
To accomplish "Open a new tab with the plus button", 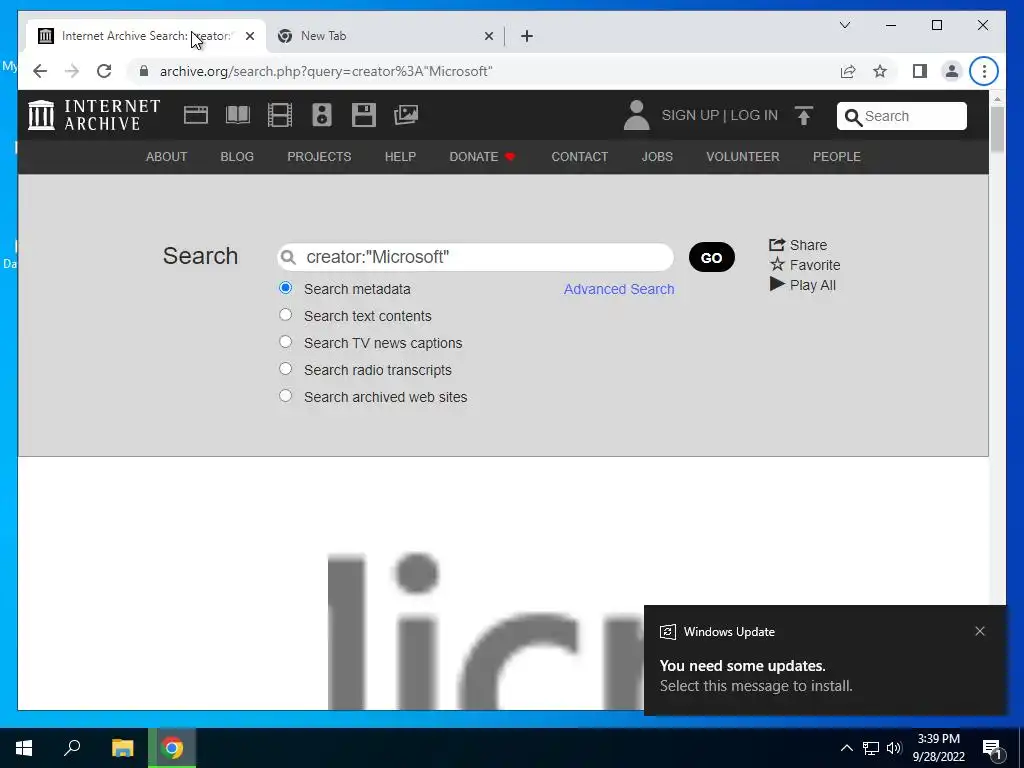I will click(527, 37).
